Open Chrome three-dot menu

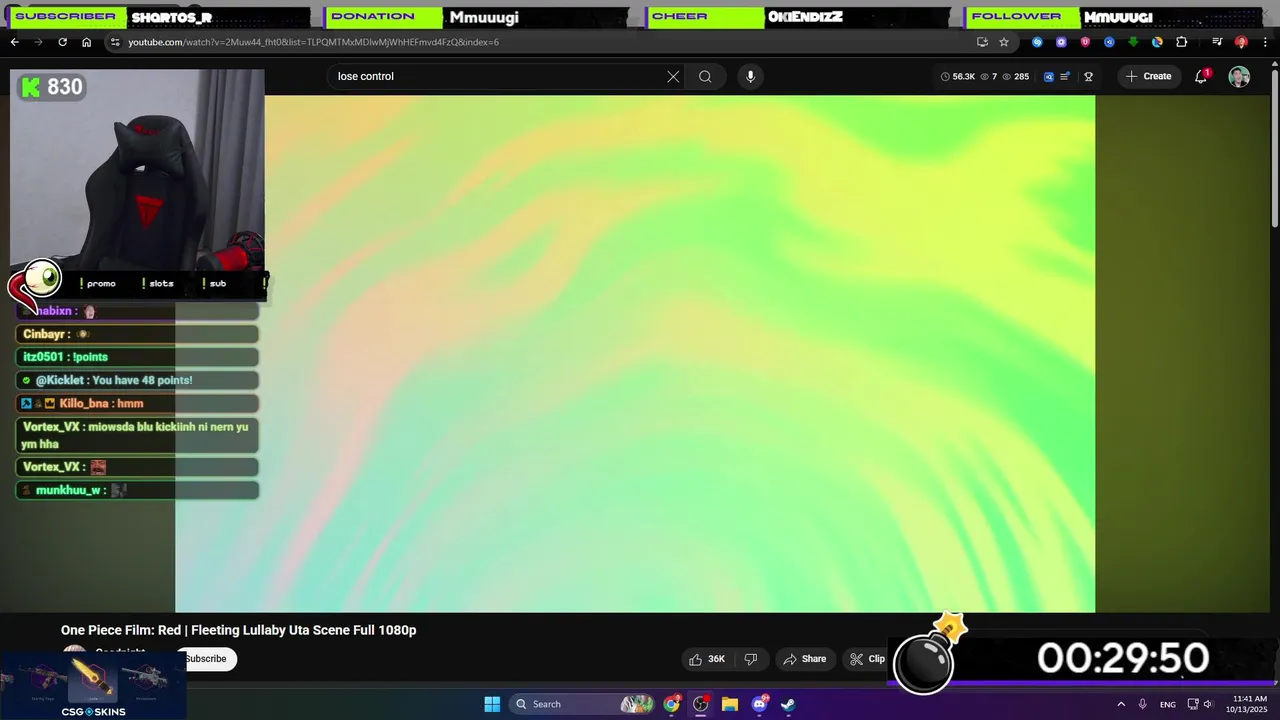[1263, 42]
